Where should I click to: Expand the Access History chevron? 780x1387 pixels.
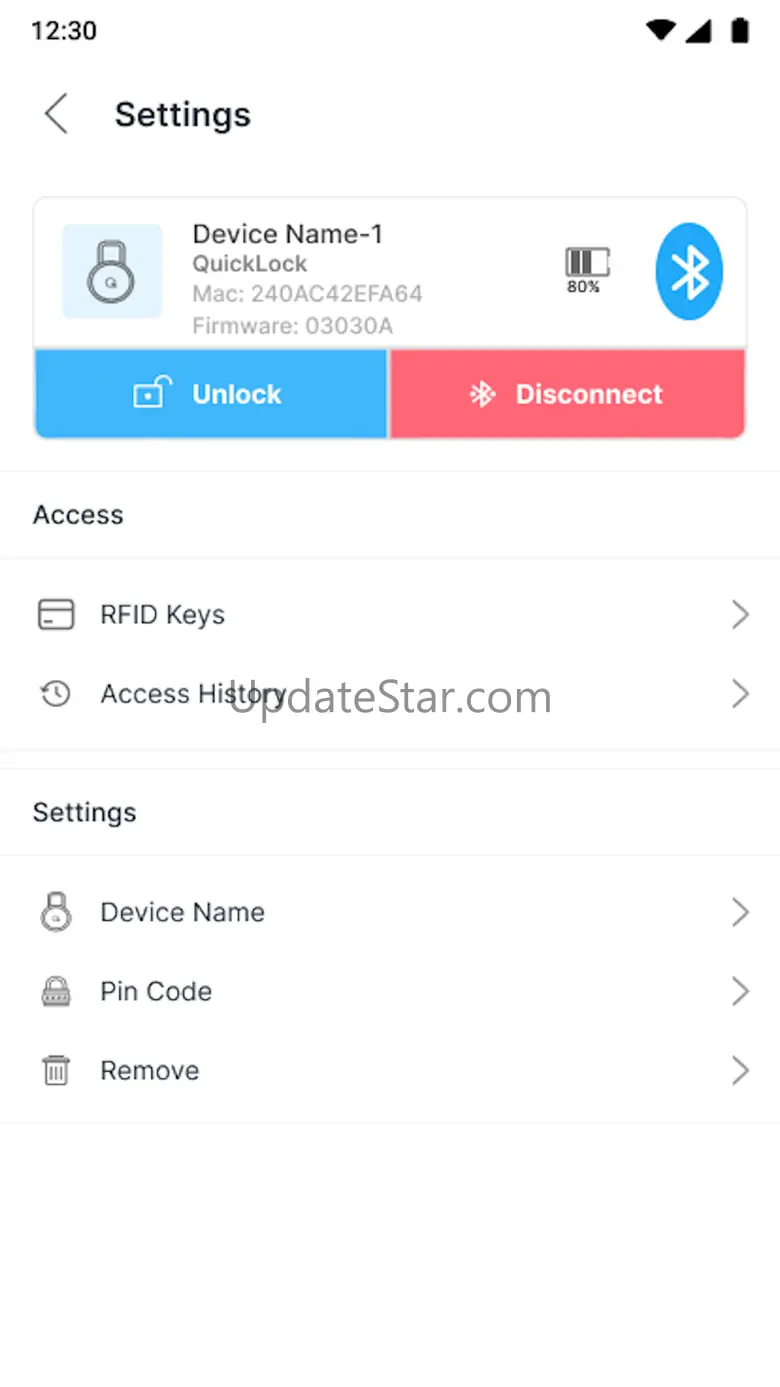click(740, 693)
